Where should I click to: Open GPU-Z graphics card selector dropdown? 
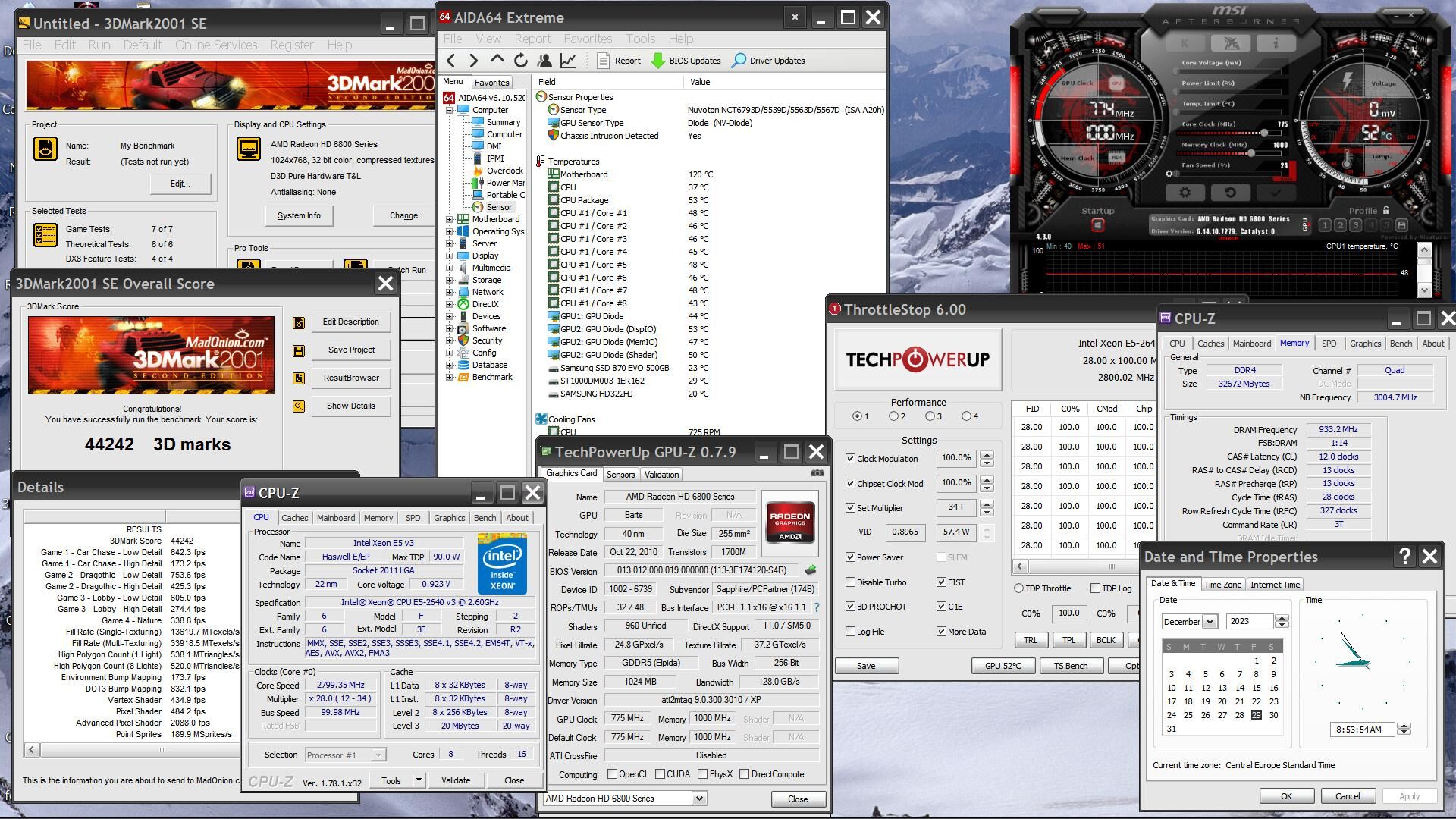699,799
